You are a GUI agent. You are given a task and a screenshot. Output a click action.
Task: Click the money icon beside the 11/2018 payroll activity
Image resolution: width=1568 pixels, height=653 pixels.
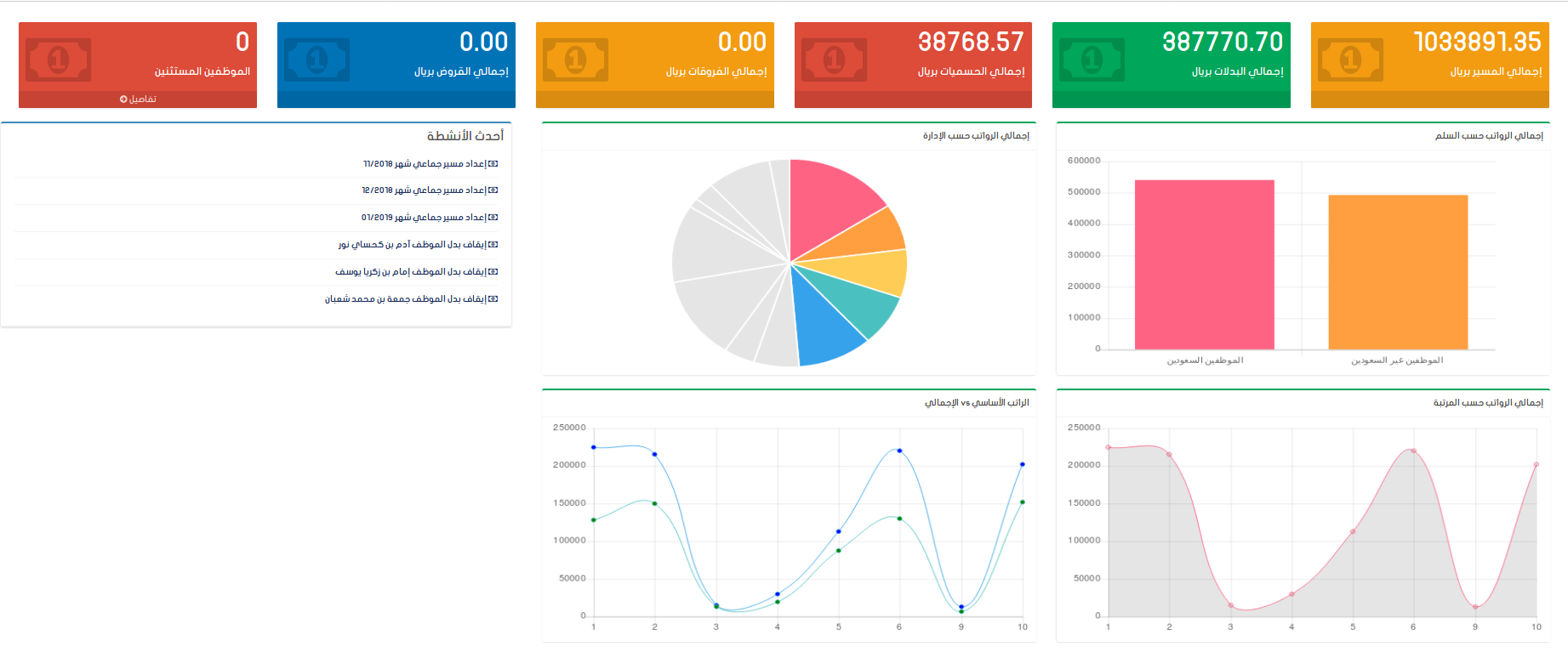tap(493, 164)
